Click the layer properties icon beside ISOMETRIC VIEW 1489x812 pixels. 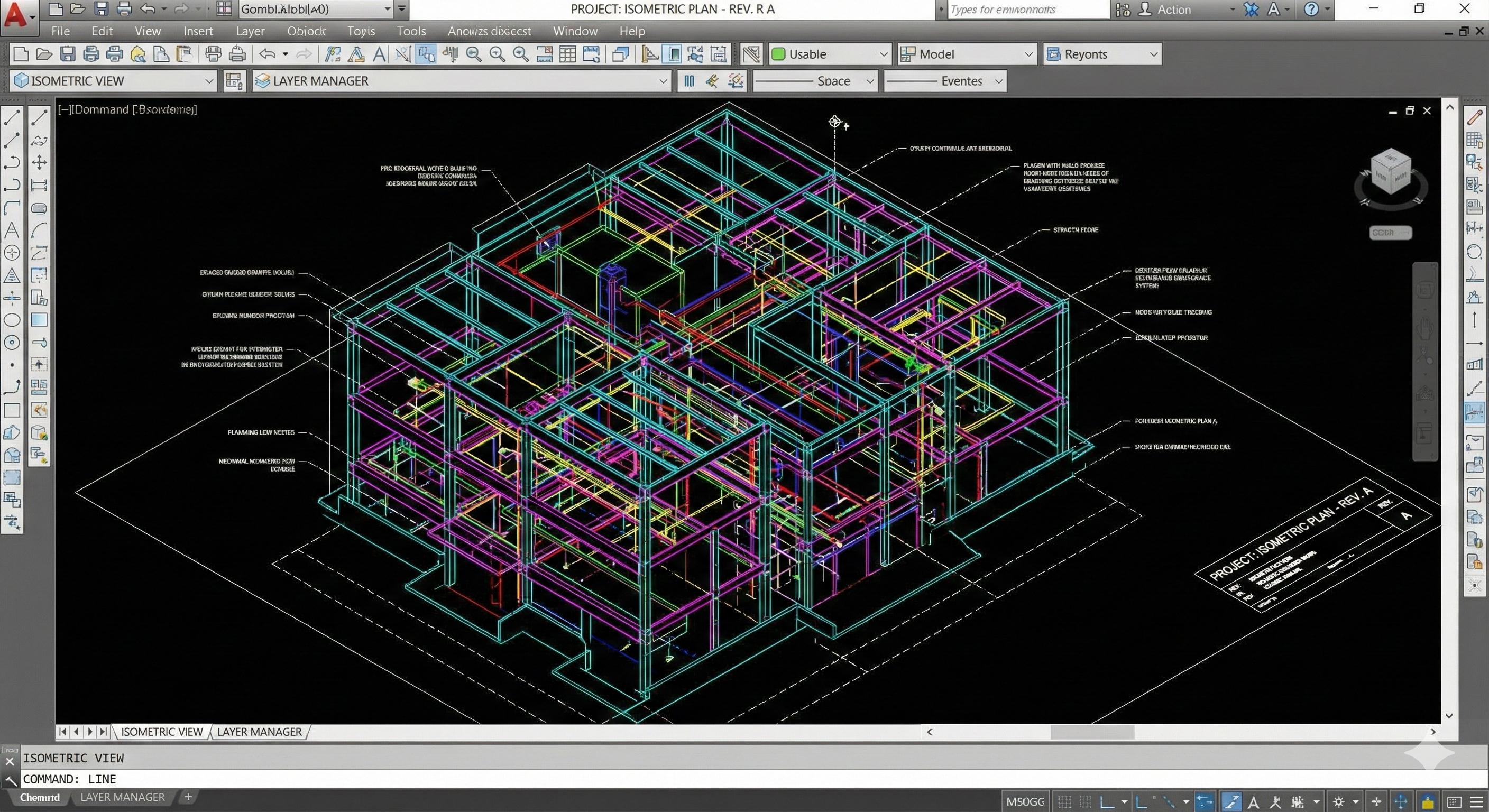coord(234,81)
